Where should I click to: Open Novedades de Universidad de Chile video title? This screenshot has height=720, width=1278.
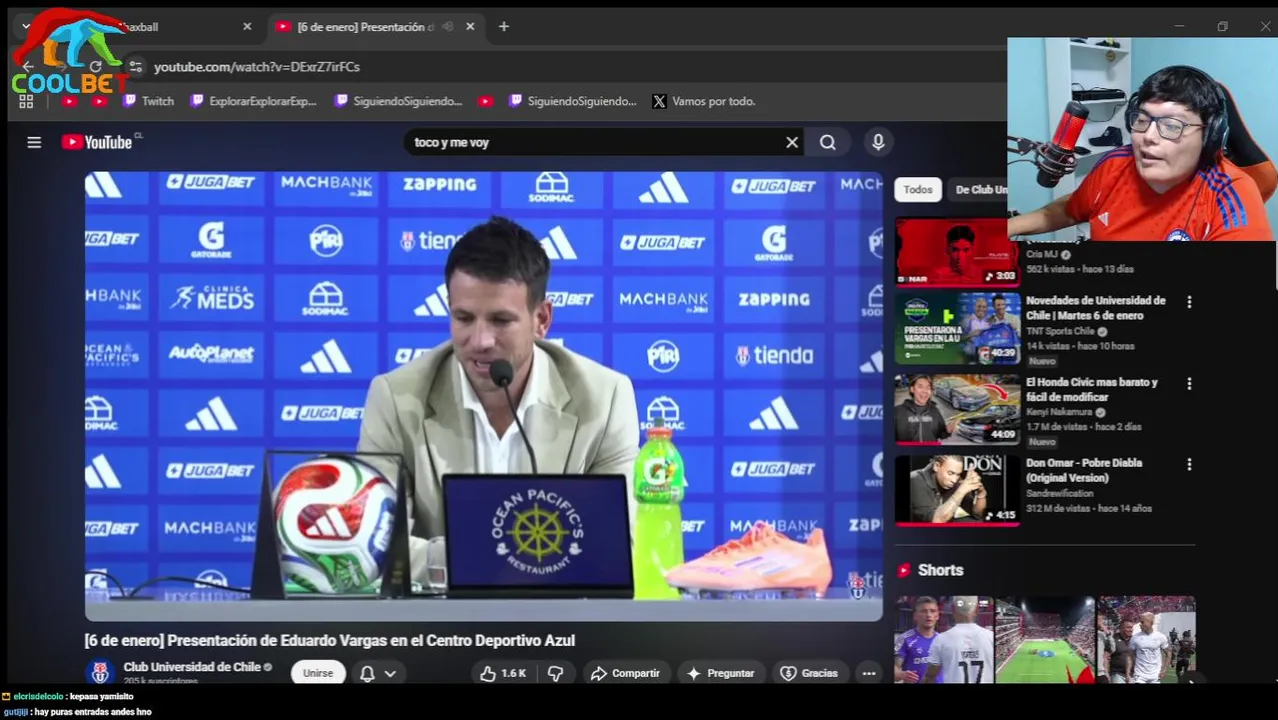[1096, 308]
